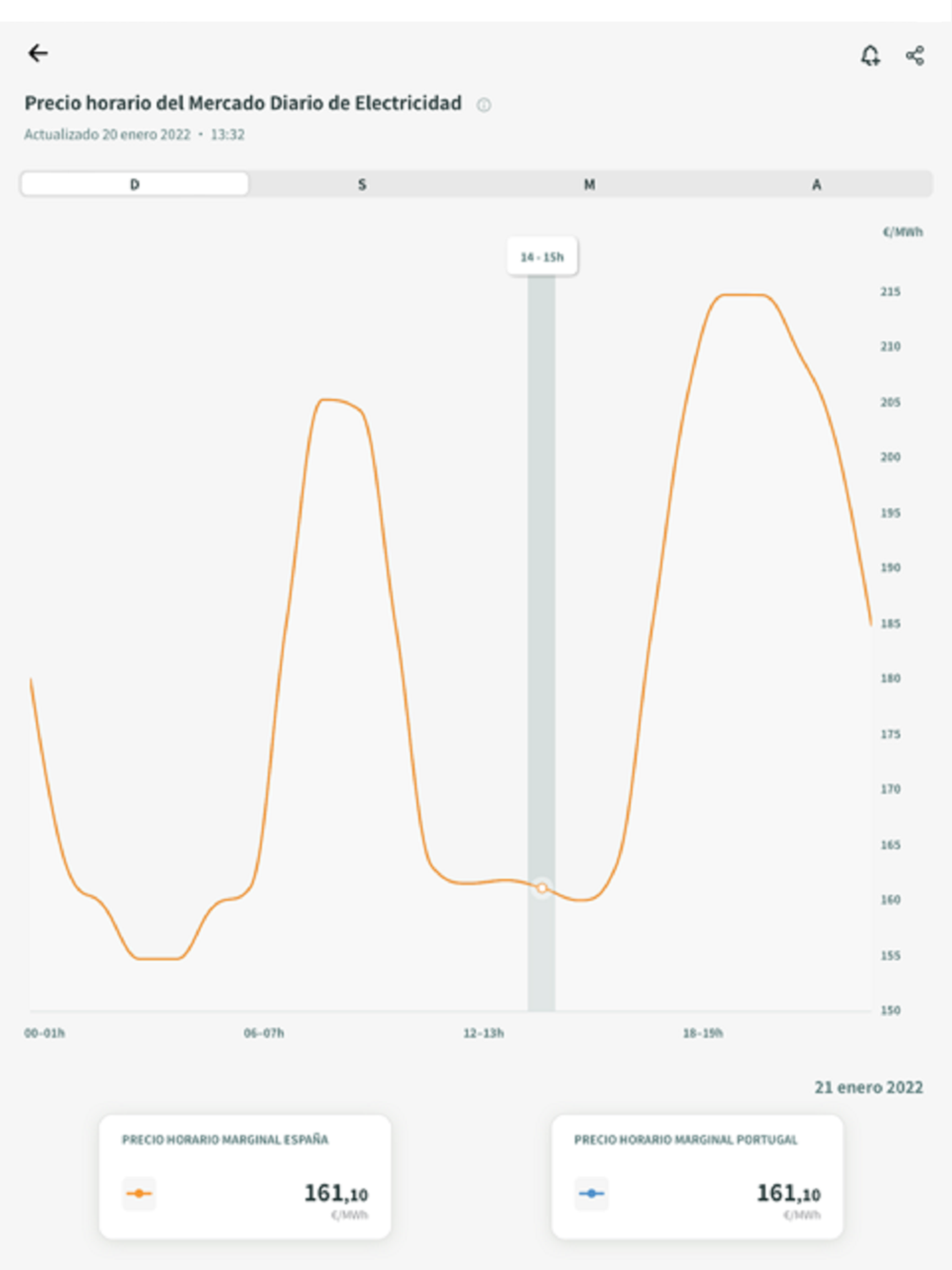Open the notification bell alert
Image resolution: width=952 pixels, height=1270 pixels.
(x=870, y=55)
